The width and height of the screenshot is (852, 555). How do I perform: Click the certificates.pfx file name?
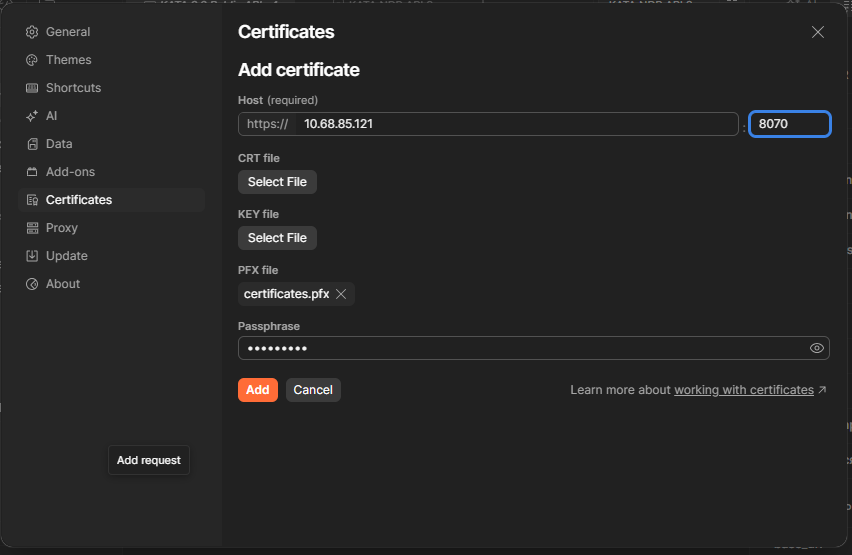click(x=286, y=294)
